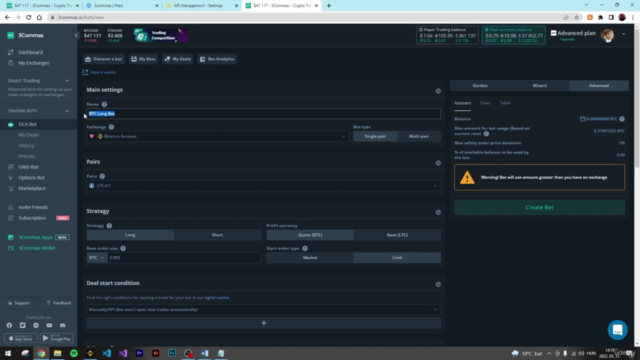Open the Discord community link icon
Viewport: 640px width, 360px height.
point(62,325)
